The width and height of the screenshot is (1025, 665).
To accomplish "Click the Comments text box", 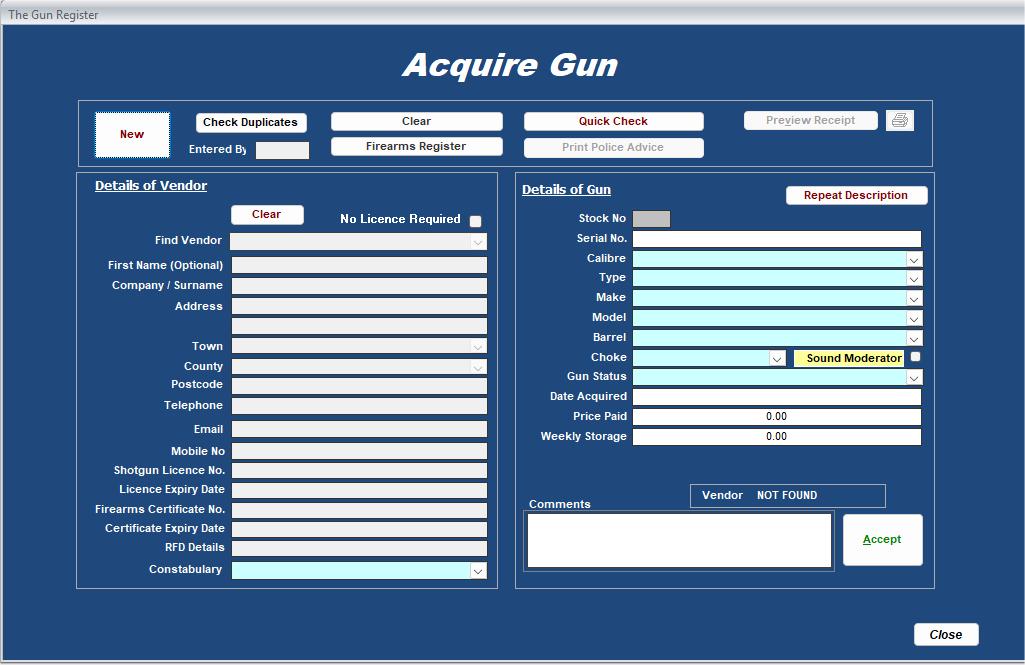I will (x=678, y=540).
